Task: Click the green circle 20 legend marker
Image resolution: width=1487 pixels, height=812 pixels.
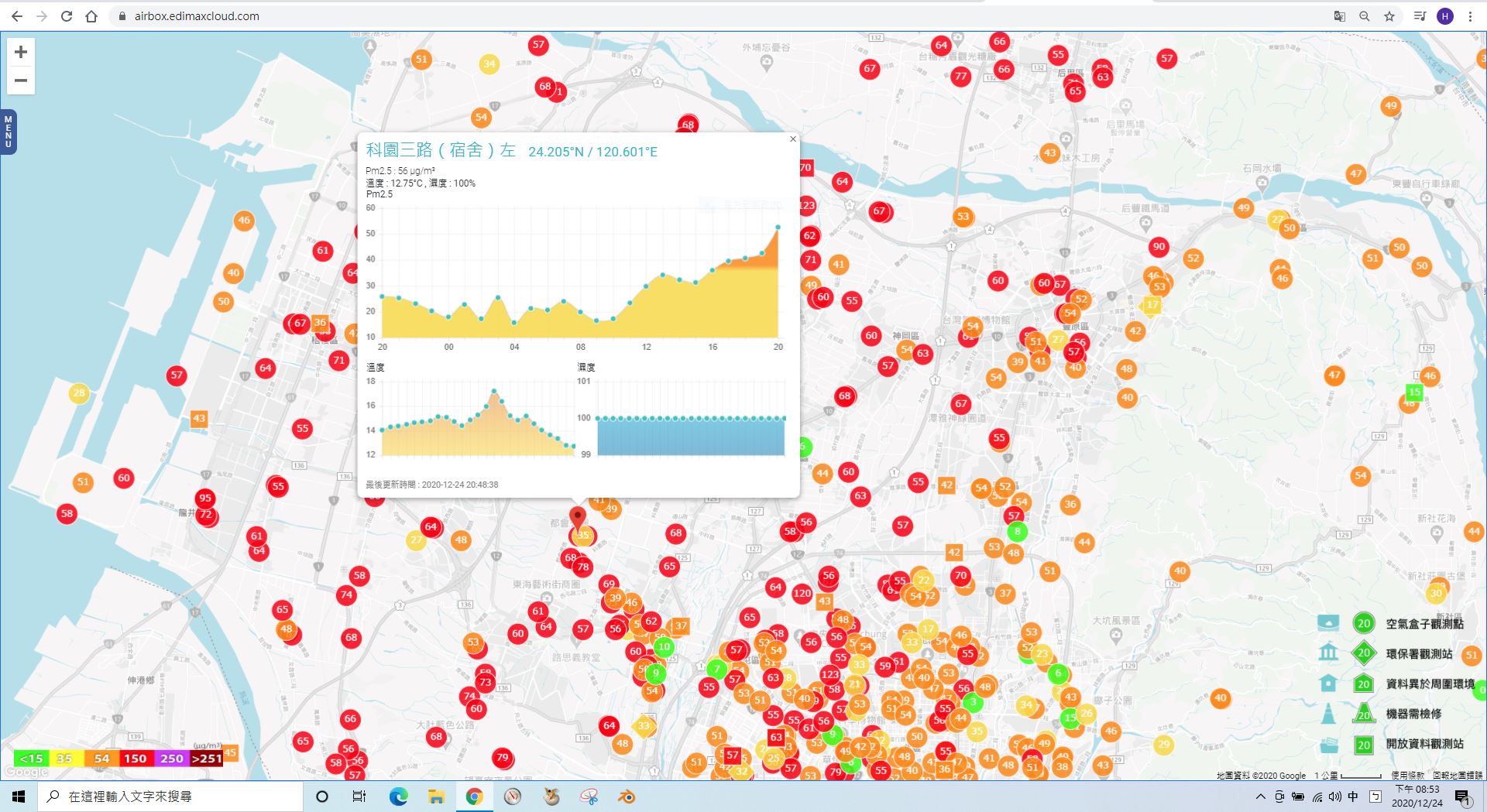Action: pyautogui.click(x=1364, y=623)
